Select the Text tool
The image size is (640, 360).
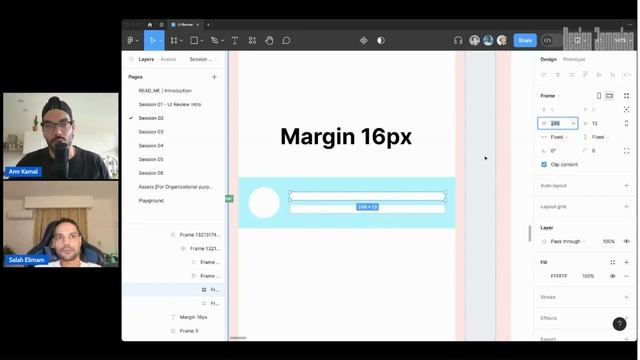235,40
